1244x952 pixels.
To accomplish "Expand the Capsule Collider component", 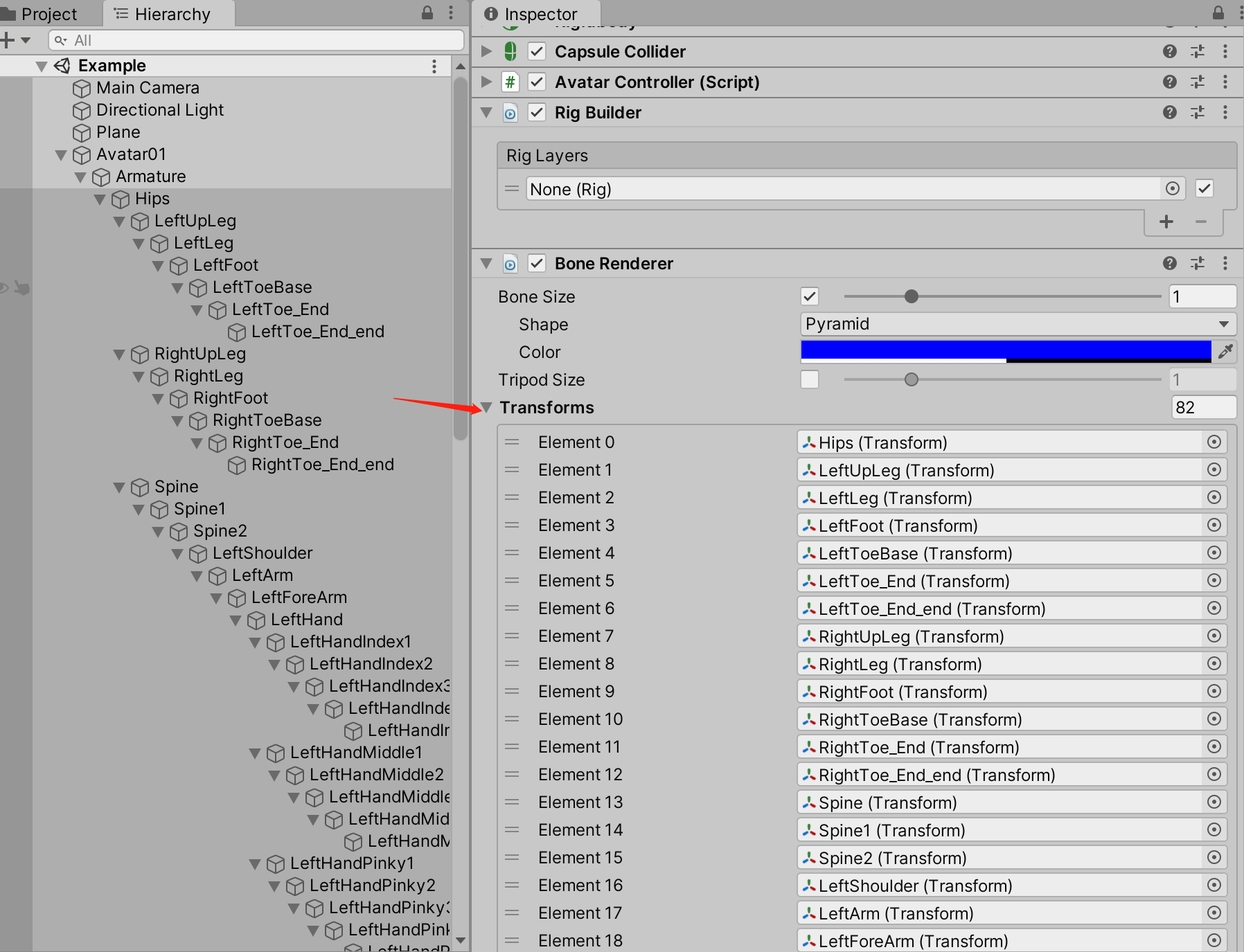I will (486, 51).
